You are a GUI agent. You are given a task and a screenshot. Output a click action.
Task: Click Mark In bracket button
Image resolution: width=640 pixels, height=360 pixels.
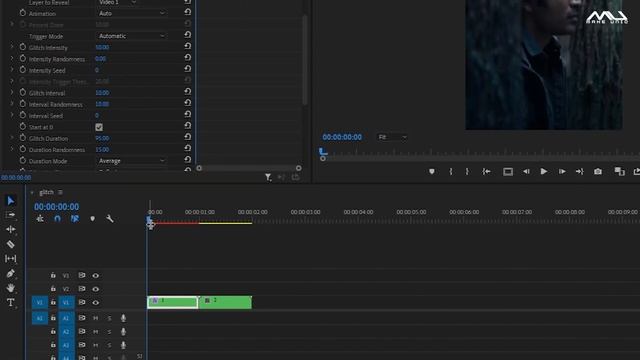click(451, 172)
